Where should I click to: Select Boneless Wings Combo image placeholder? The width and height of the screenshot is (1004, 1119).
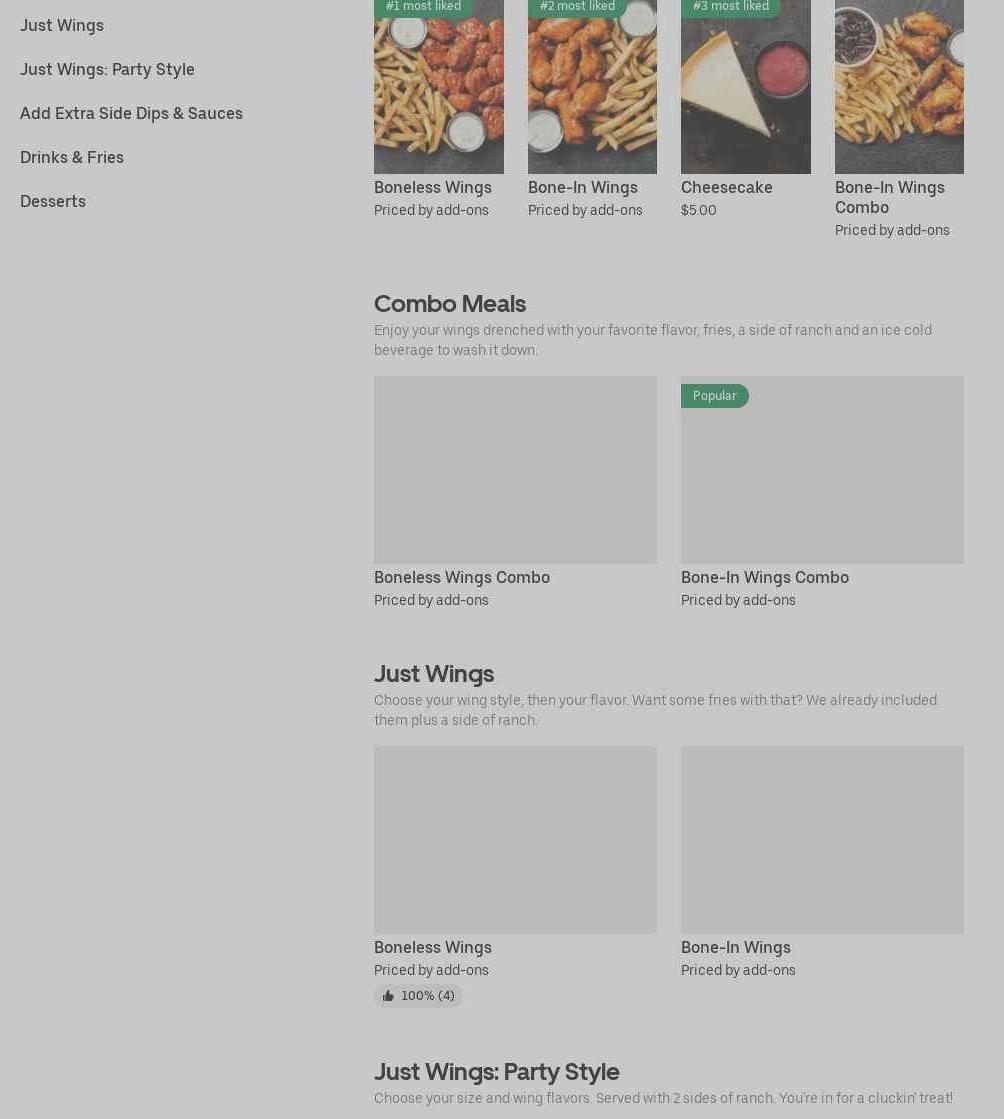point(515,470)
